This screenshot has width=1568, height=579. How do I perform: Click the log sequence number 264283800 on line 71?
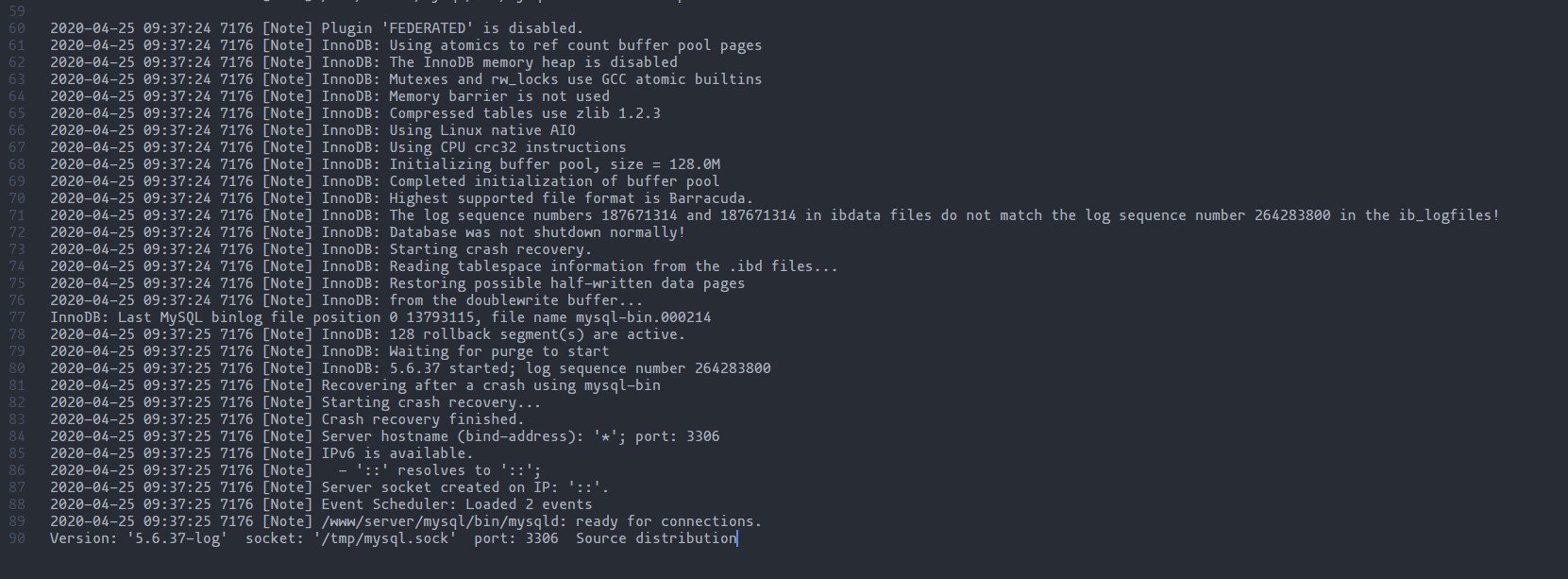[x=1292, y=215]
